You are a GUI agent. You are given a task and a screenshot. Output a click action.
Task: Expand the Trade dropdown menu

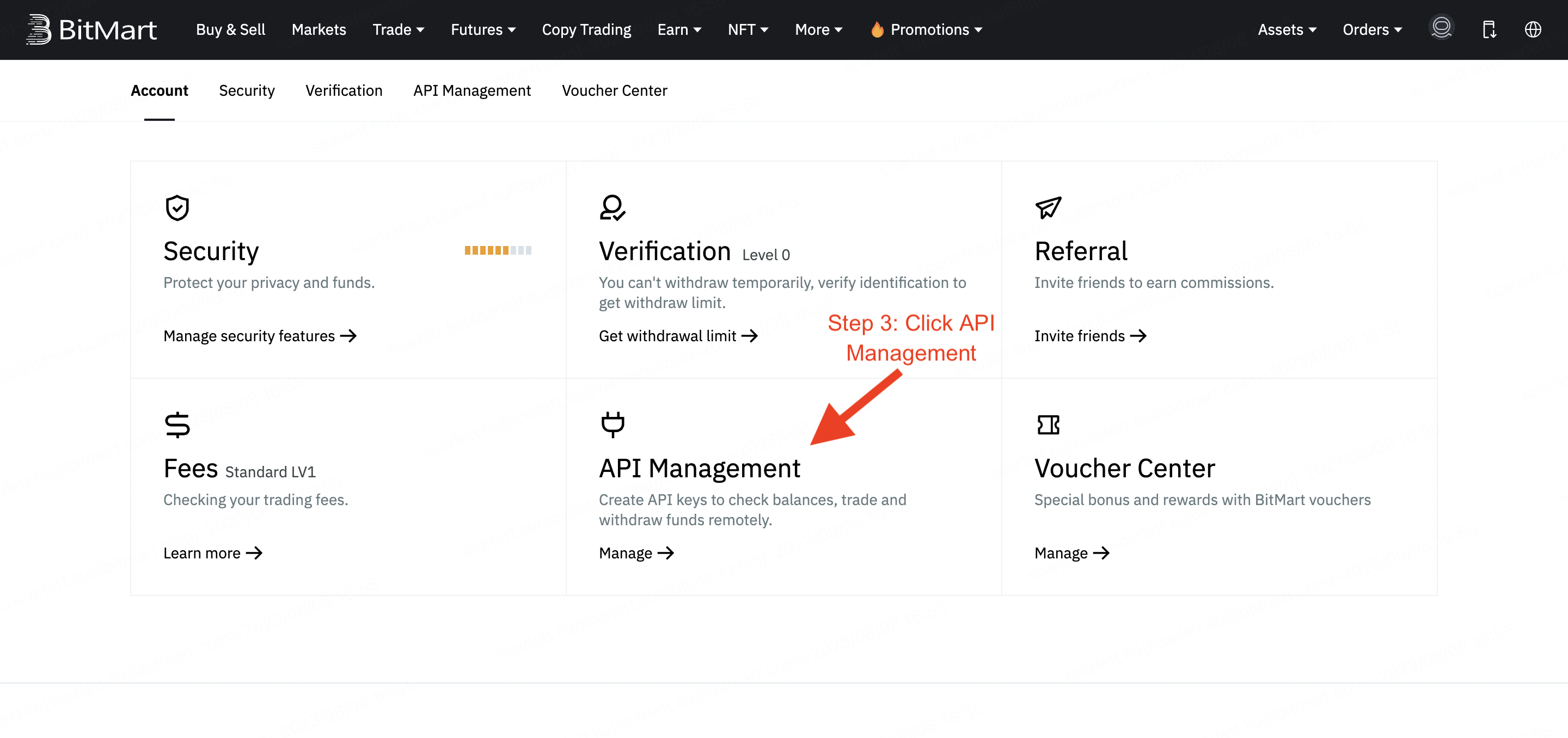tap(398, 29)
